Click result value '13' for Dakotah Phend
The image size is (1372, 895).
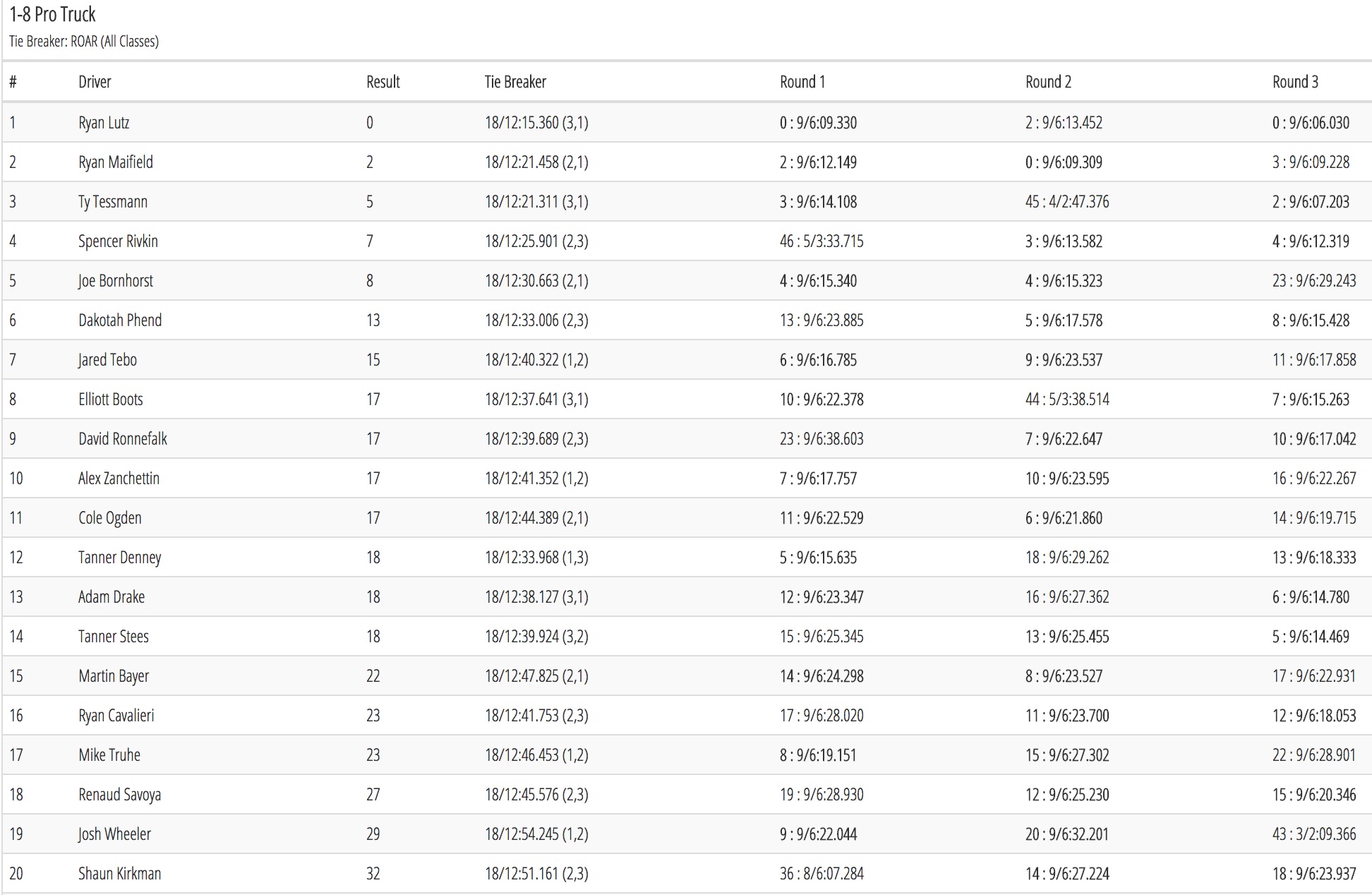(x=373, y=320)
